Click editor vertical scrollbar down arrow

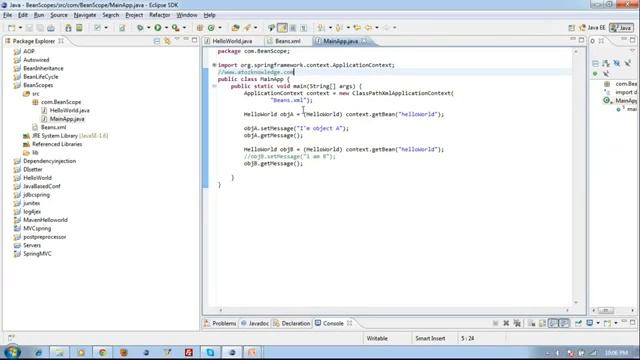tap(576, 302)
